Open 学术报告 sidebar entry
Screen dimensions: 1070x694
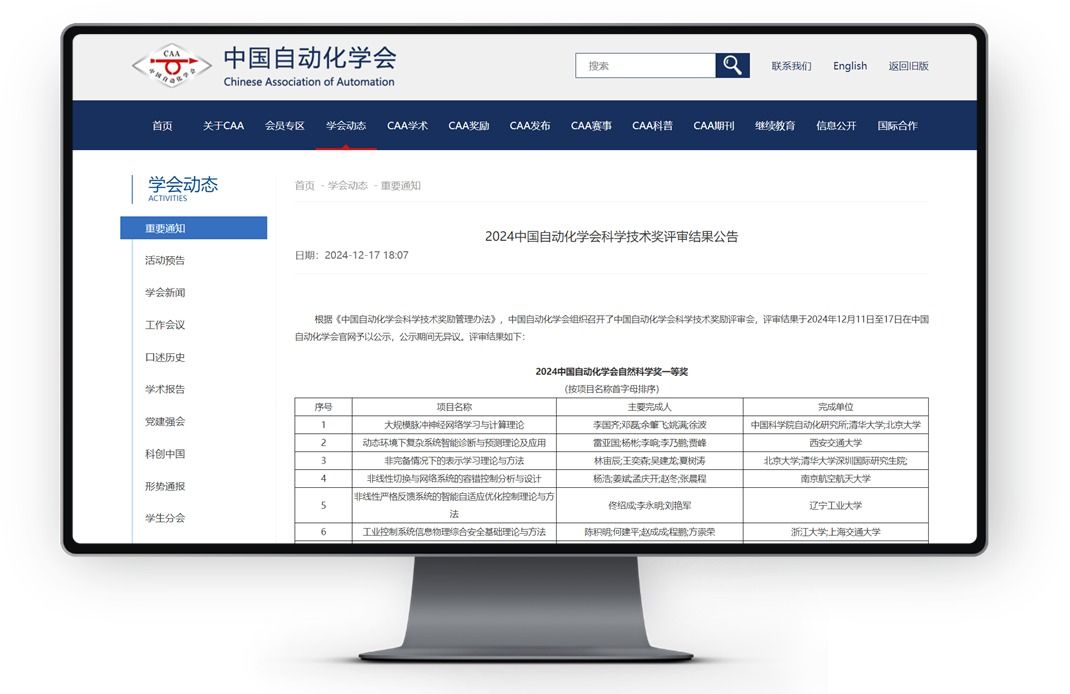pyautogui.click(x=165, y=389)
